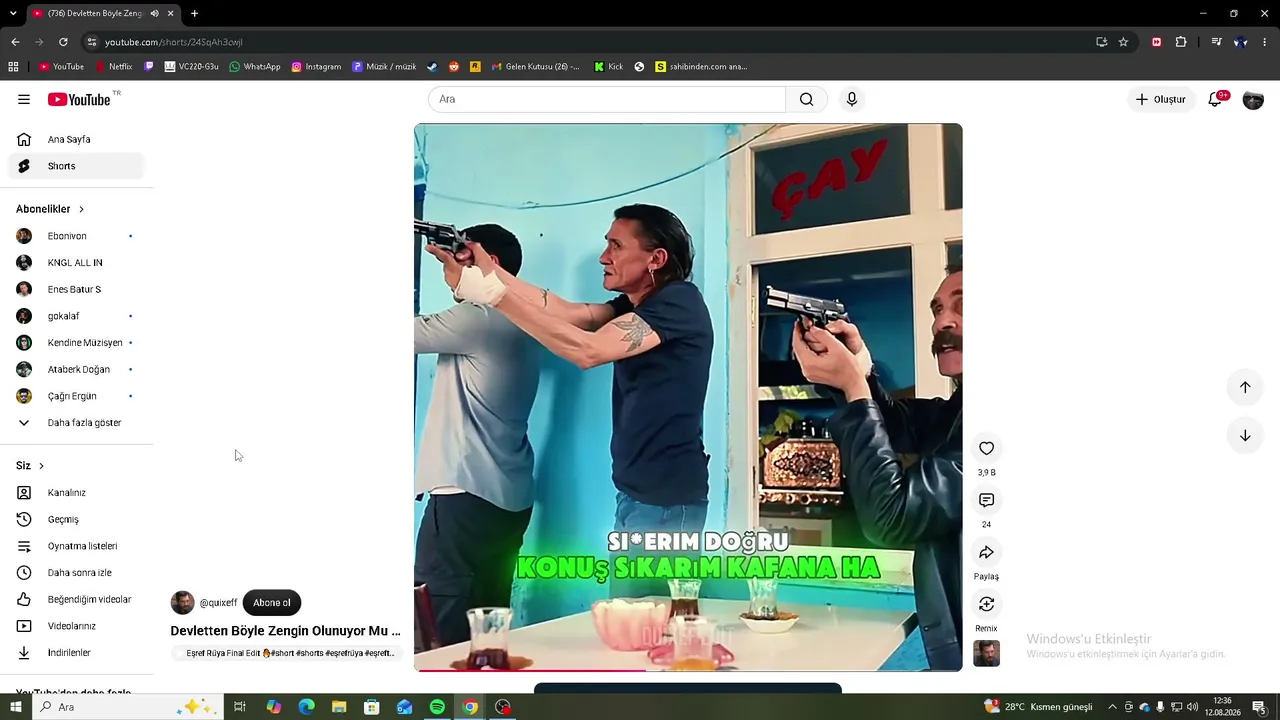This screenshot has width=1280, height=720.
Task: Click the search magnifier button
Action: (806, 99)
